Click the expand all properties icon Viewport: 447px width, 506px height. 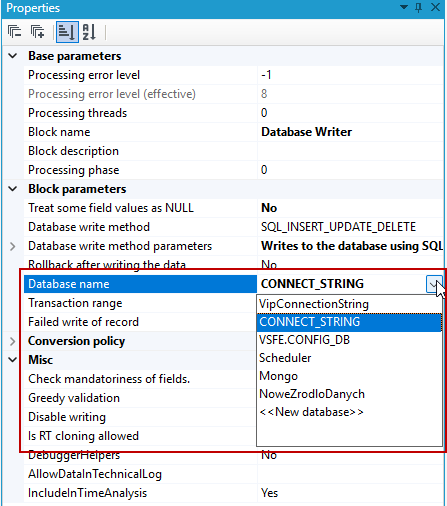coord(37,32)
